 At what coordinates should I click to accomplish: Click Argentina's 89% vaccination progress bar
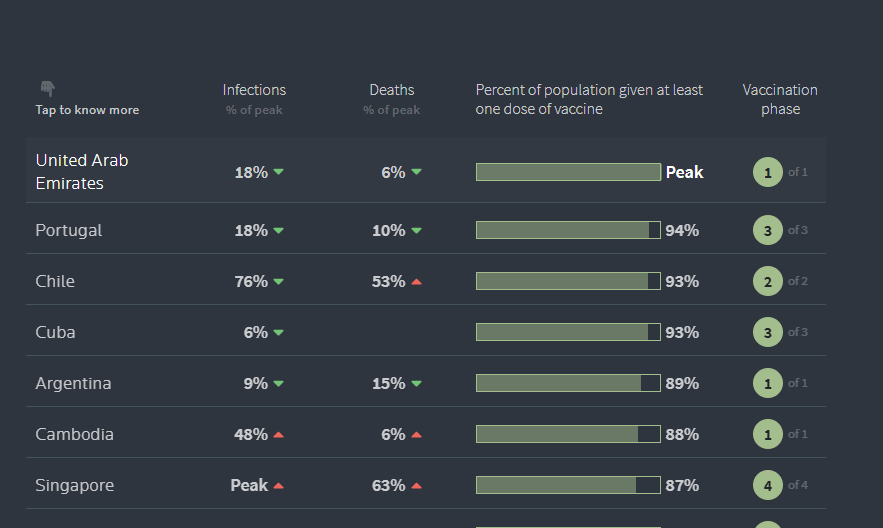click(568, 383)
